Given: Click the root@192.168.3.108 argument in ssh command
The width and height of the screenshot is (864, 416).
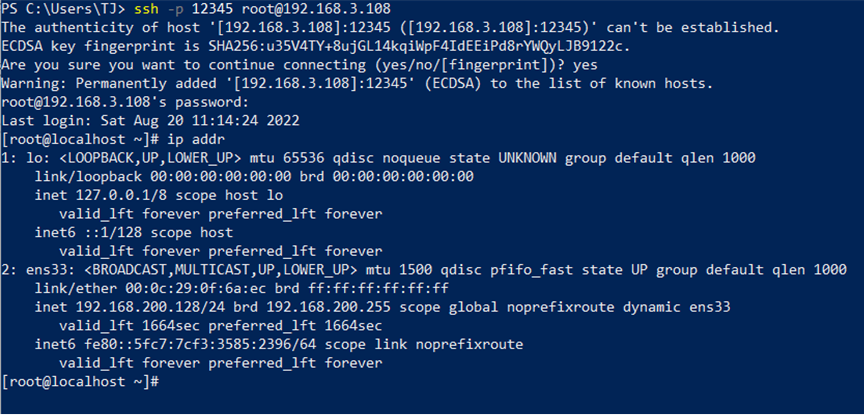Looking at the screenshot, I should (x=316, y=8).
